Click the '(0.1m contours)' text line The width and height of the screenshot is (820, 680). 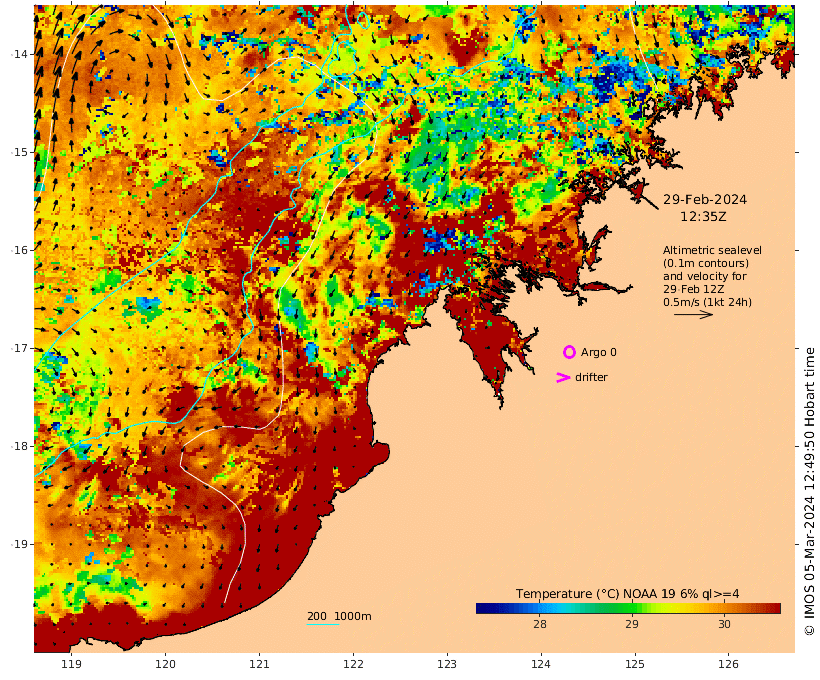[x=706, y=263]
